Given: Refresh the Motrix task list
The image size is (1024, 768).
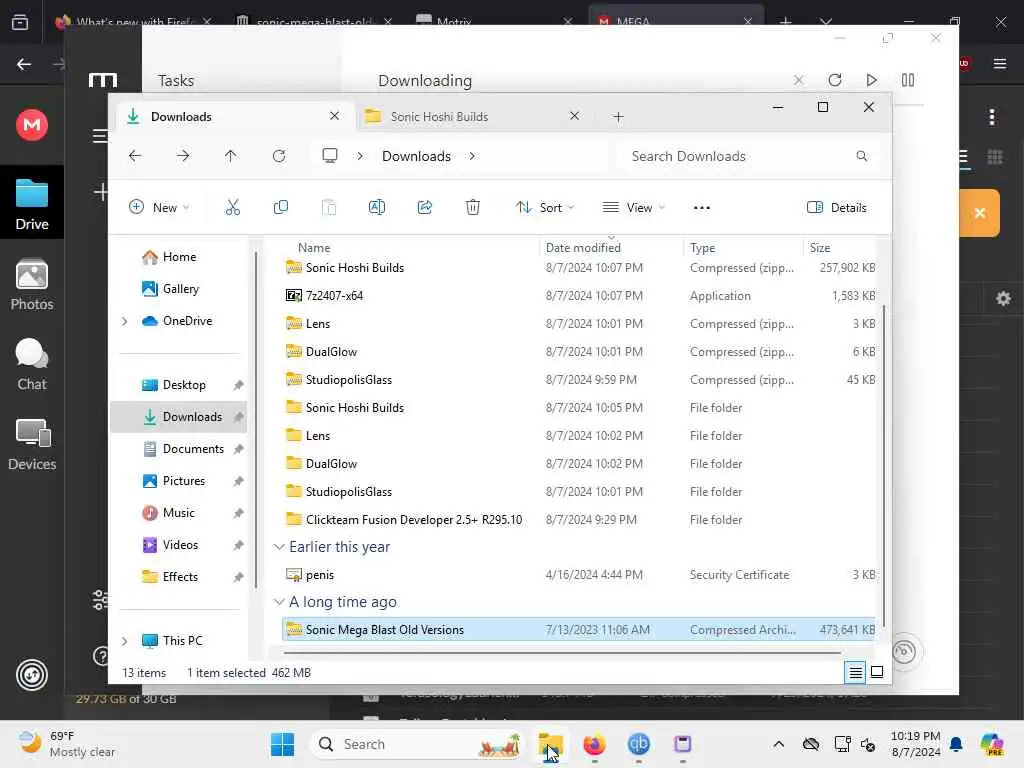Looking at the screenshot, I should [835, 80].
